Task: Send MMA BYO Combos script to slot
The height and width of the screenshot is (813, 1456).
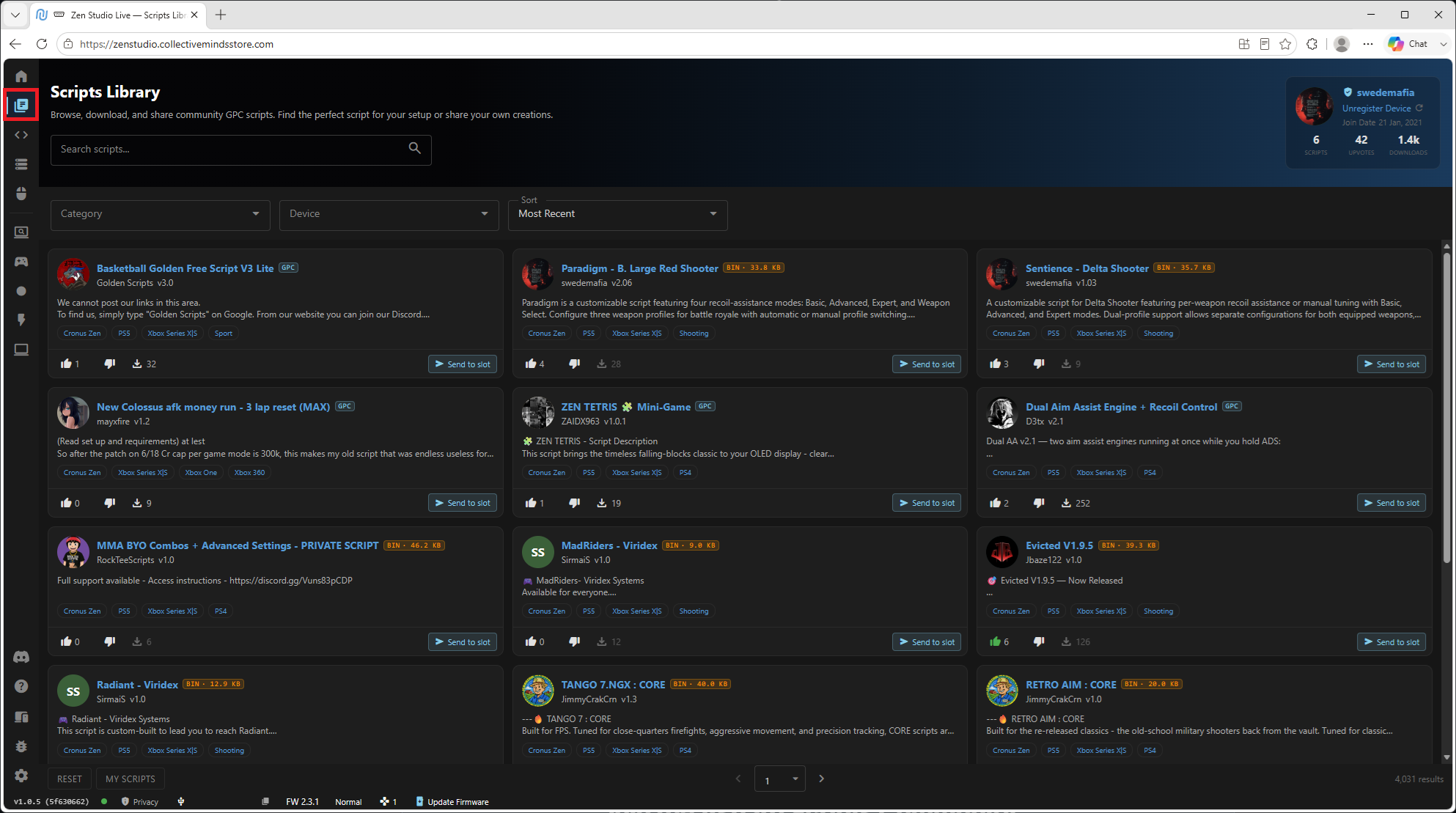Action: click(x=462, y=642)
